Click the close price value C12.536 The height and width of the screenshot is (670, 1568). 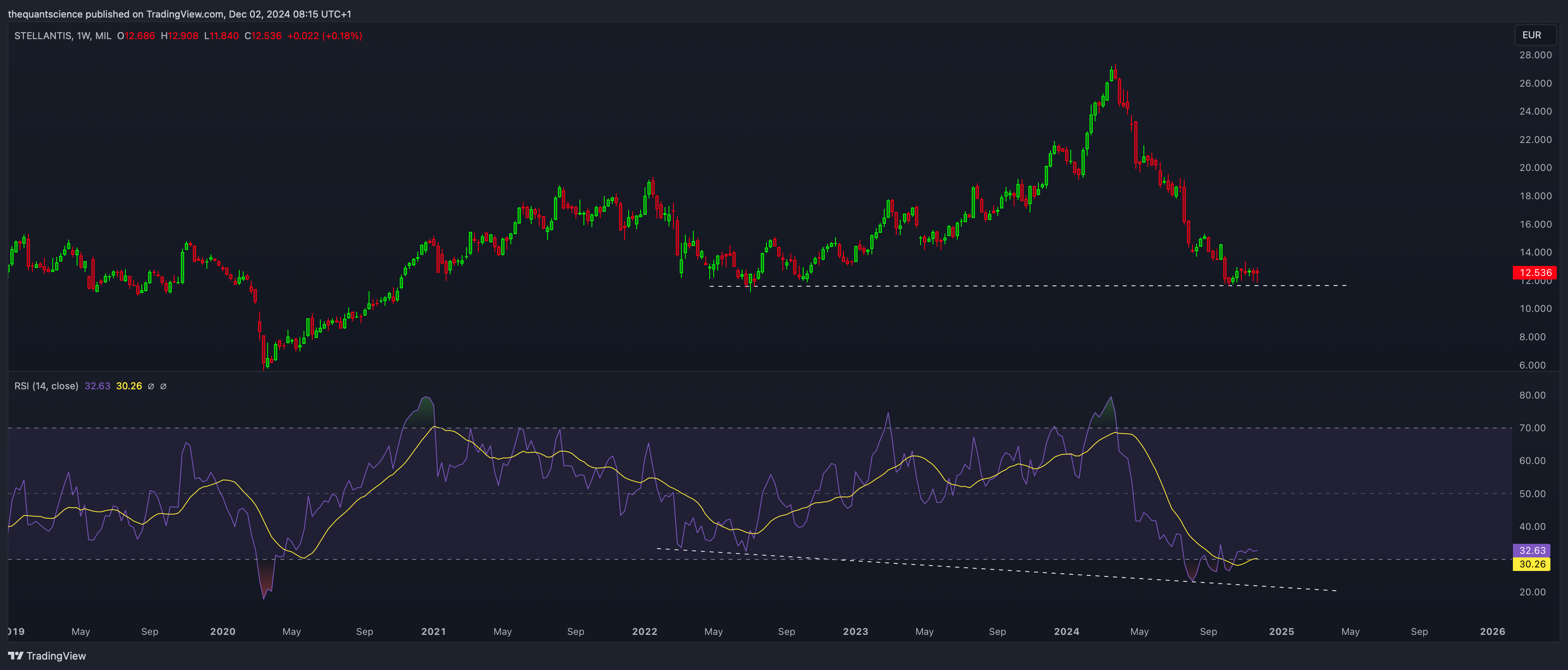(263, 36)
